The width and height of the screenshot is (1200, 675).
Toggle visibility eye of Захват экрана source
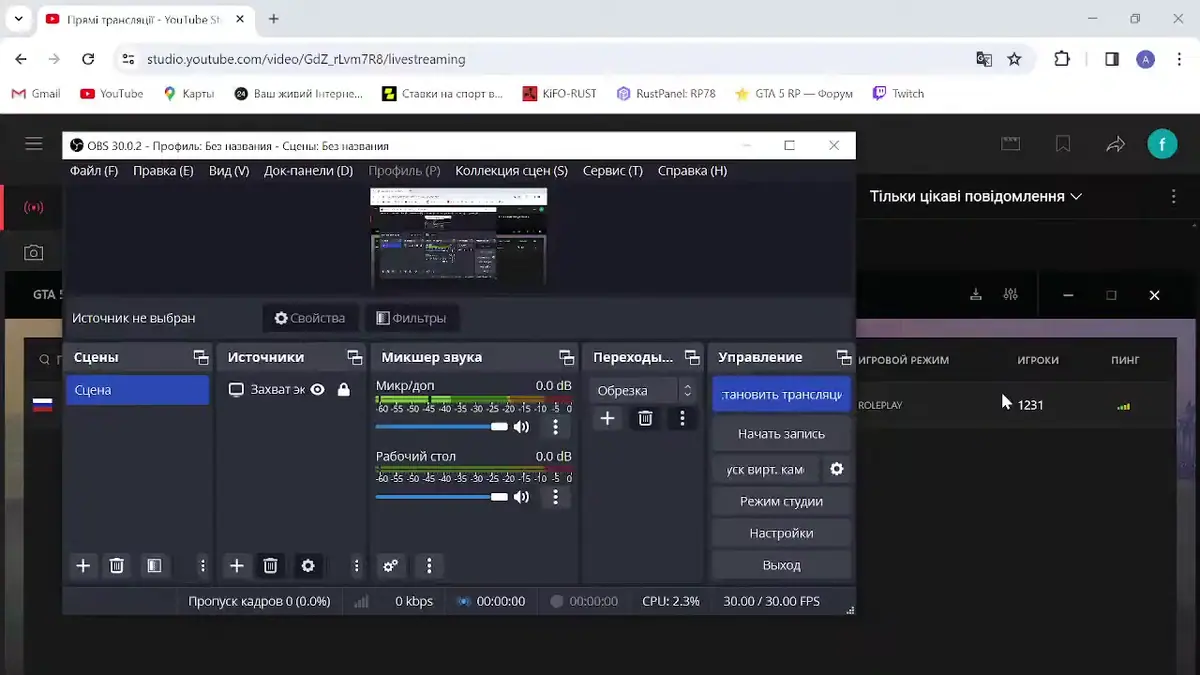click(x=317, y=390)
